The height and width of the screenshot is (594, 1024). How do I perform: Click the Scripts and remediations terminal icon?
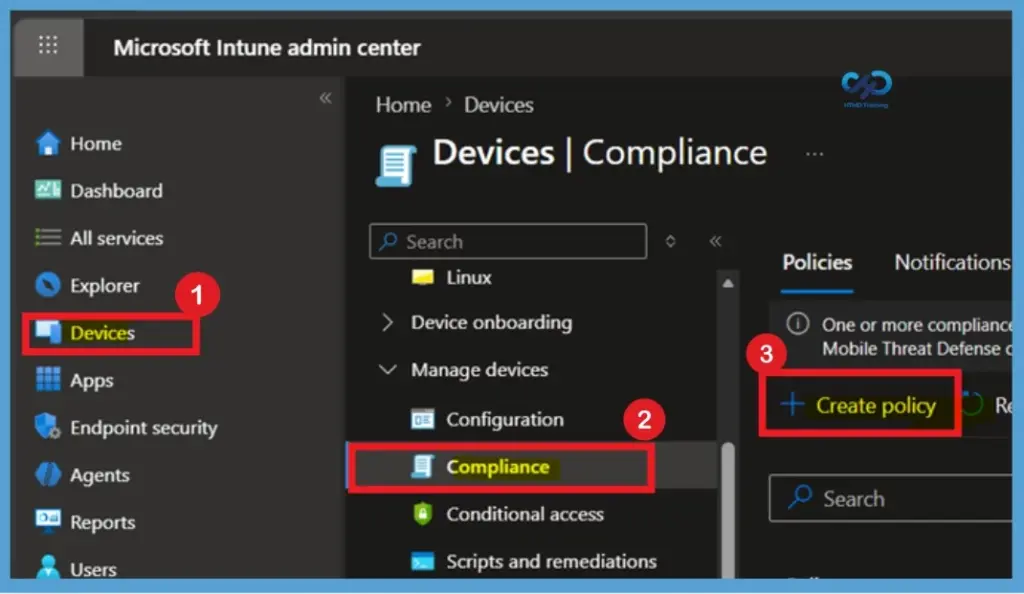coord(423,561)
